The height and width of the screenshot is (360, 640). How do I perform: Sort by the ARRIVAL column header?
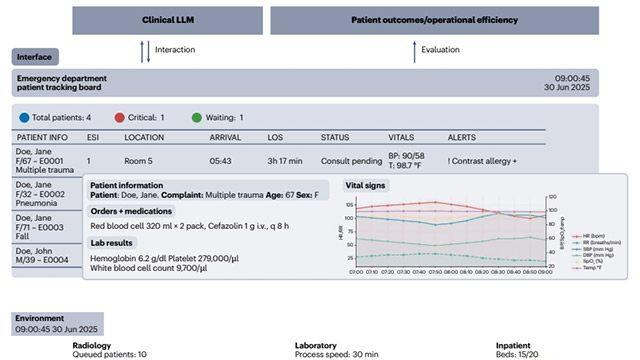(x=225, y=138)
